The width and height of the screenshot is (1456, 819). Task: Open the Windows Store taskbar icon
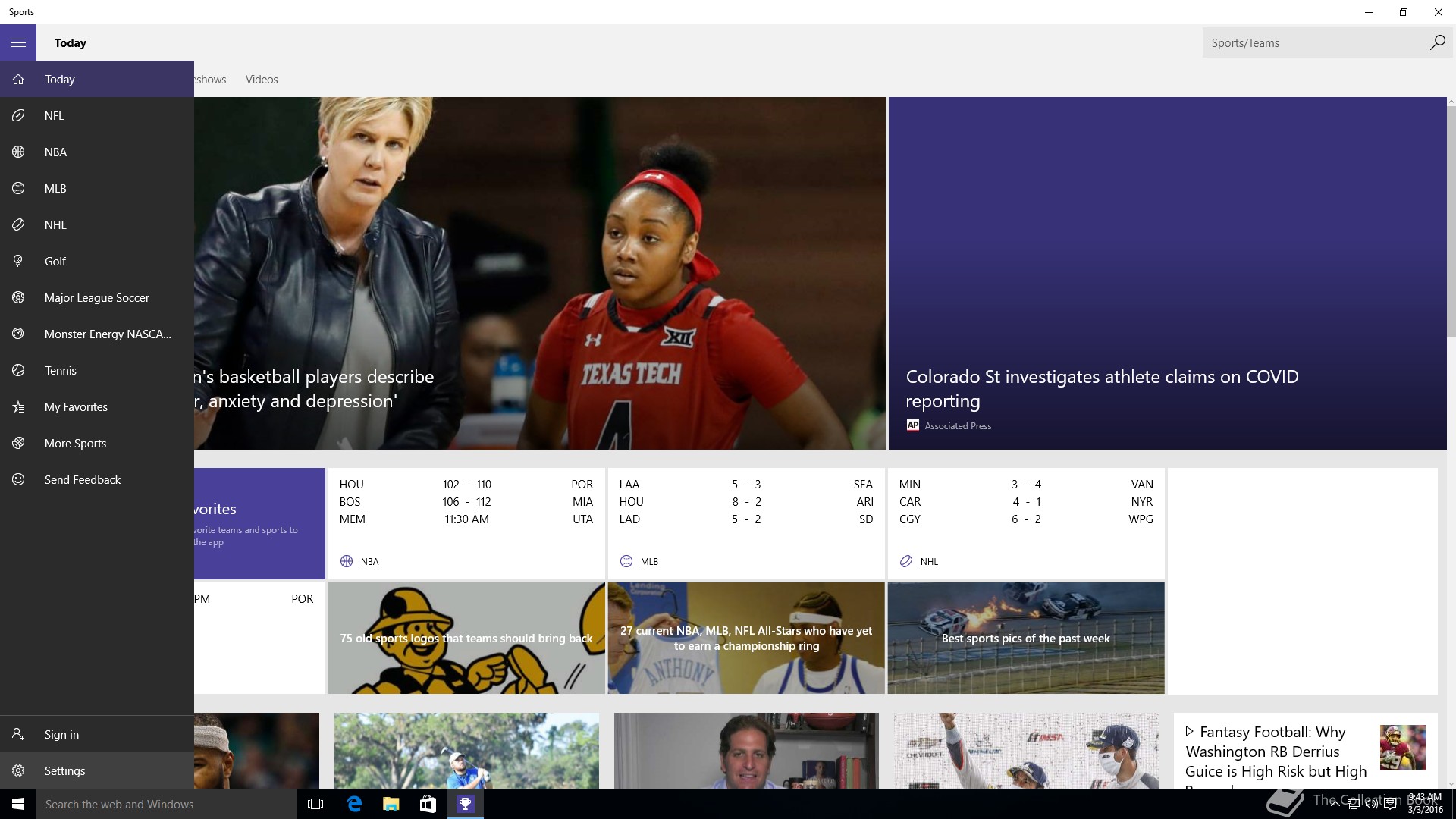coord(428,804)
